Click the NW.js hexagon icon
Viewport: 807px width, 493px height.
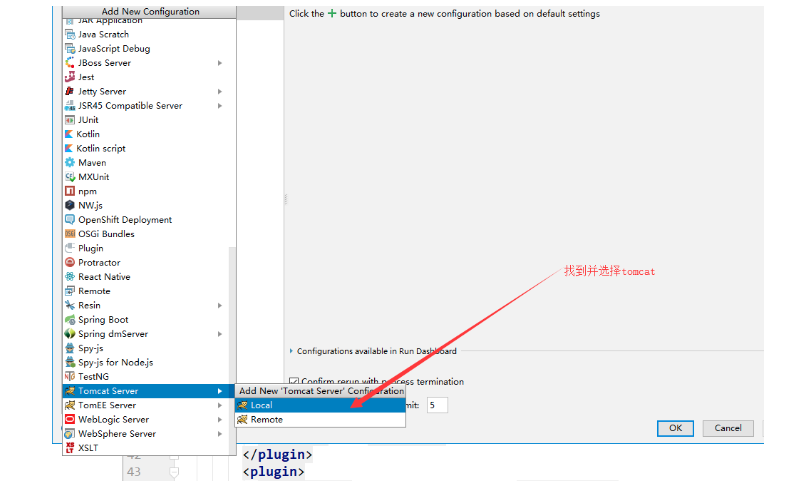pos(70,205)
